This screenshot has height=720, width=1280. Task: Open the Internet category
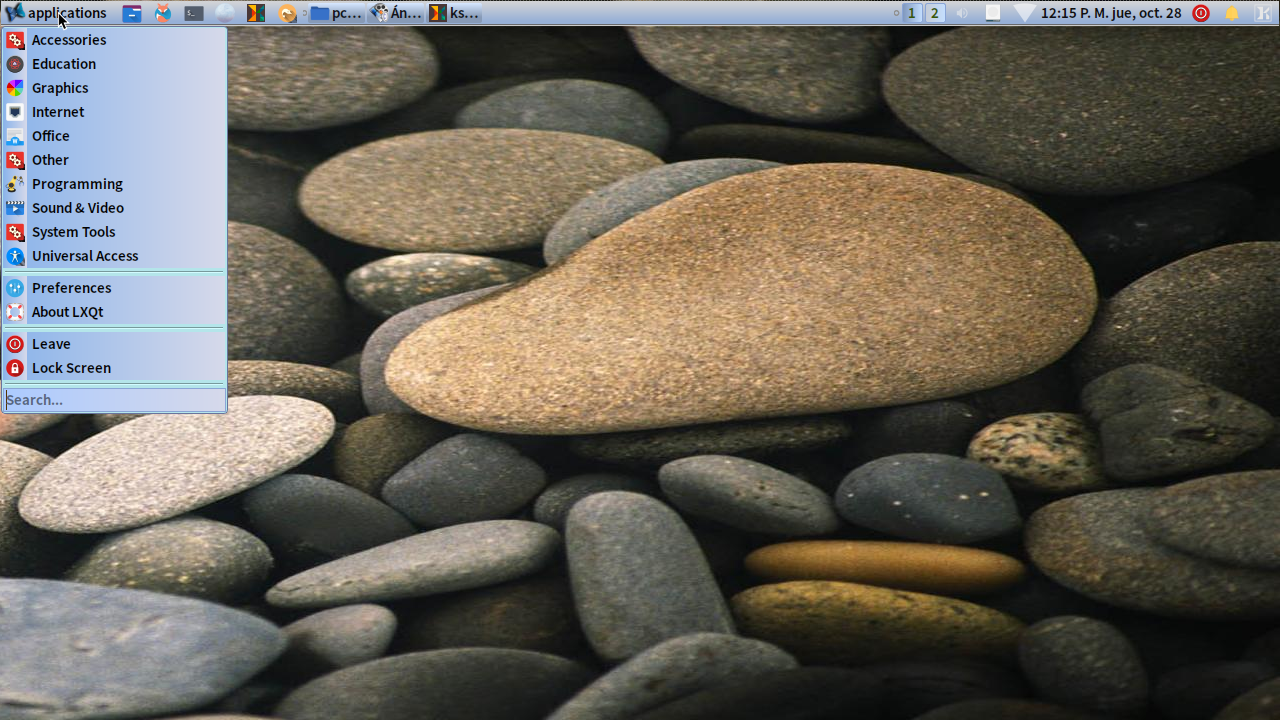point(114,112)
